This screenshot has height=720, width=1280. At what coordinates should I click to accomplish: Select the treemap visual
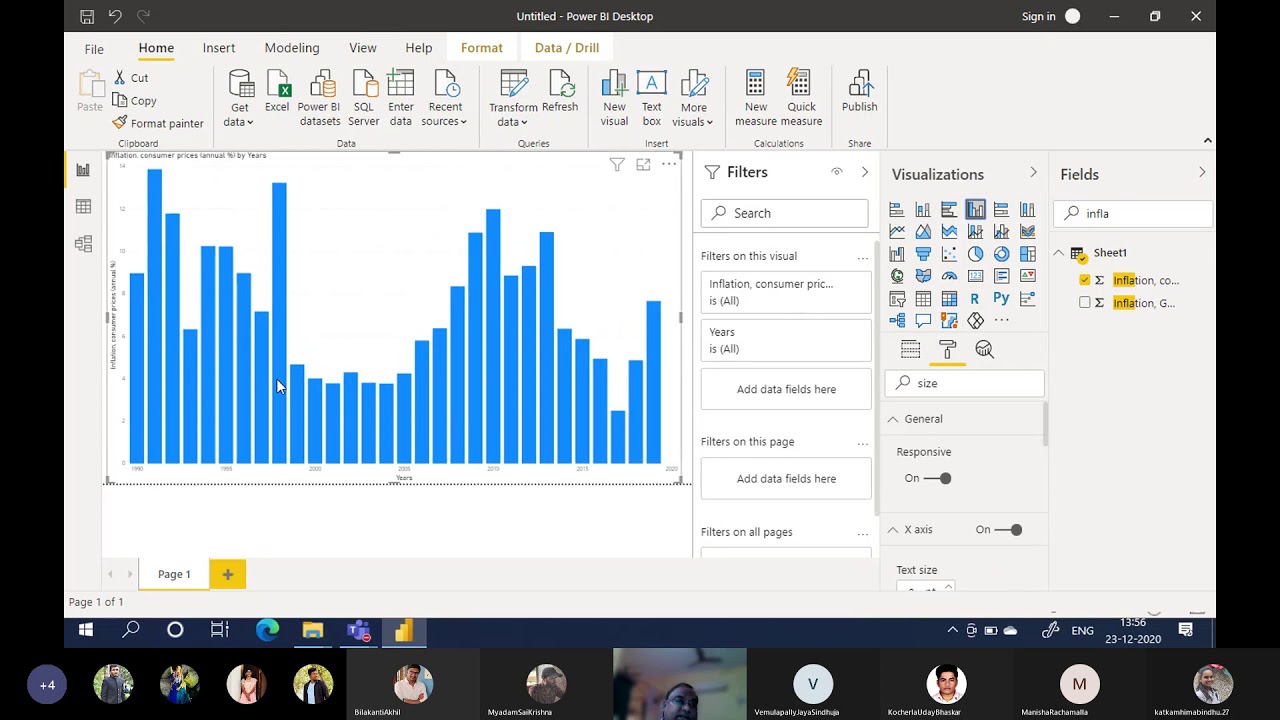tap(1027, 254)
